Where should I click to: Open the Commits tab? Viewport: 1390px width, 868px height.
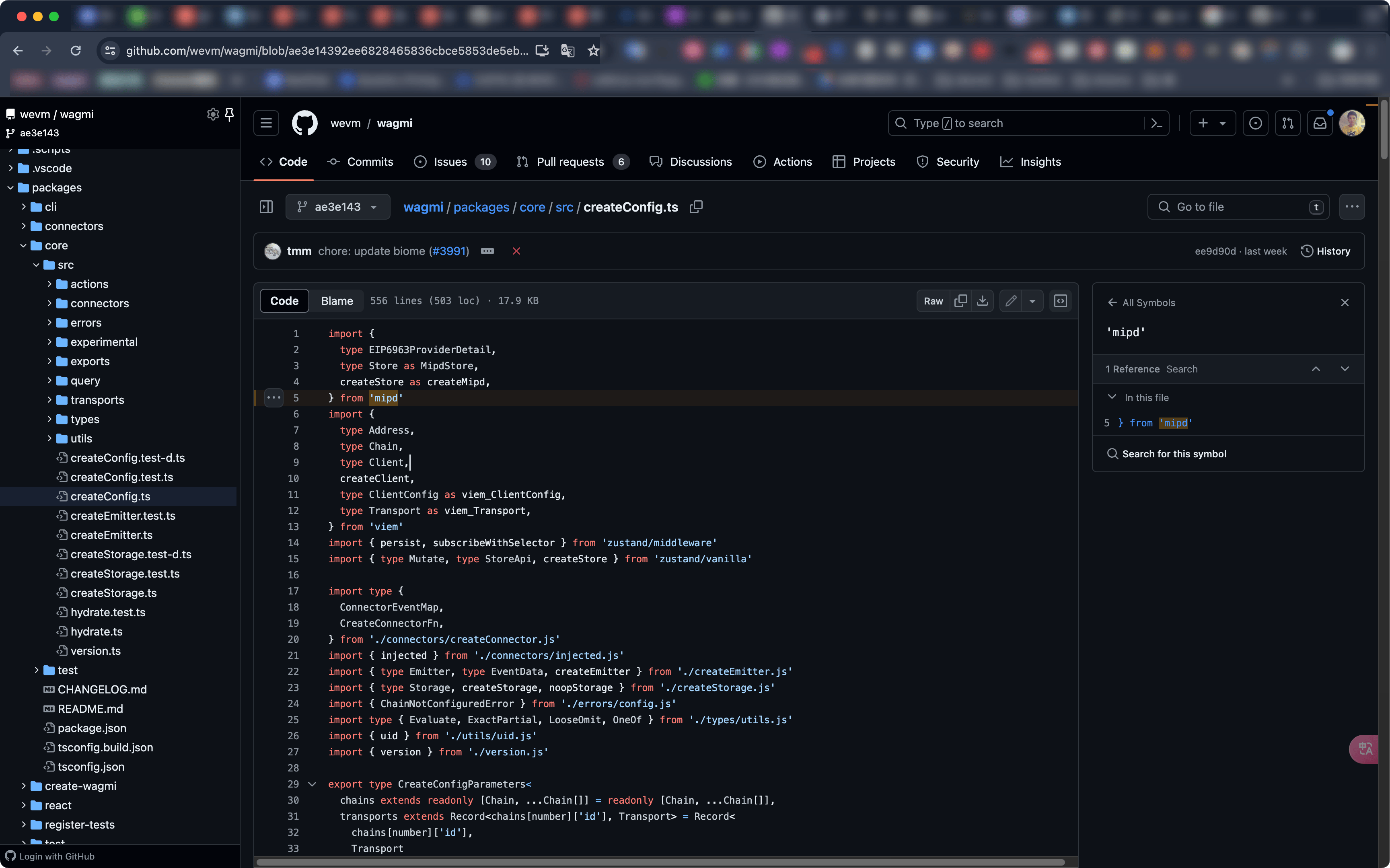[x=360, y=162]
